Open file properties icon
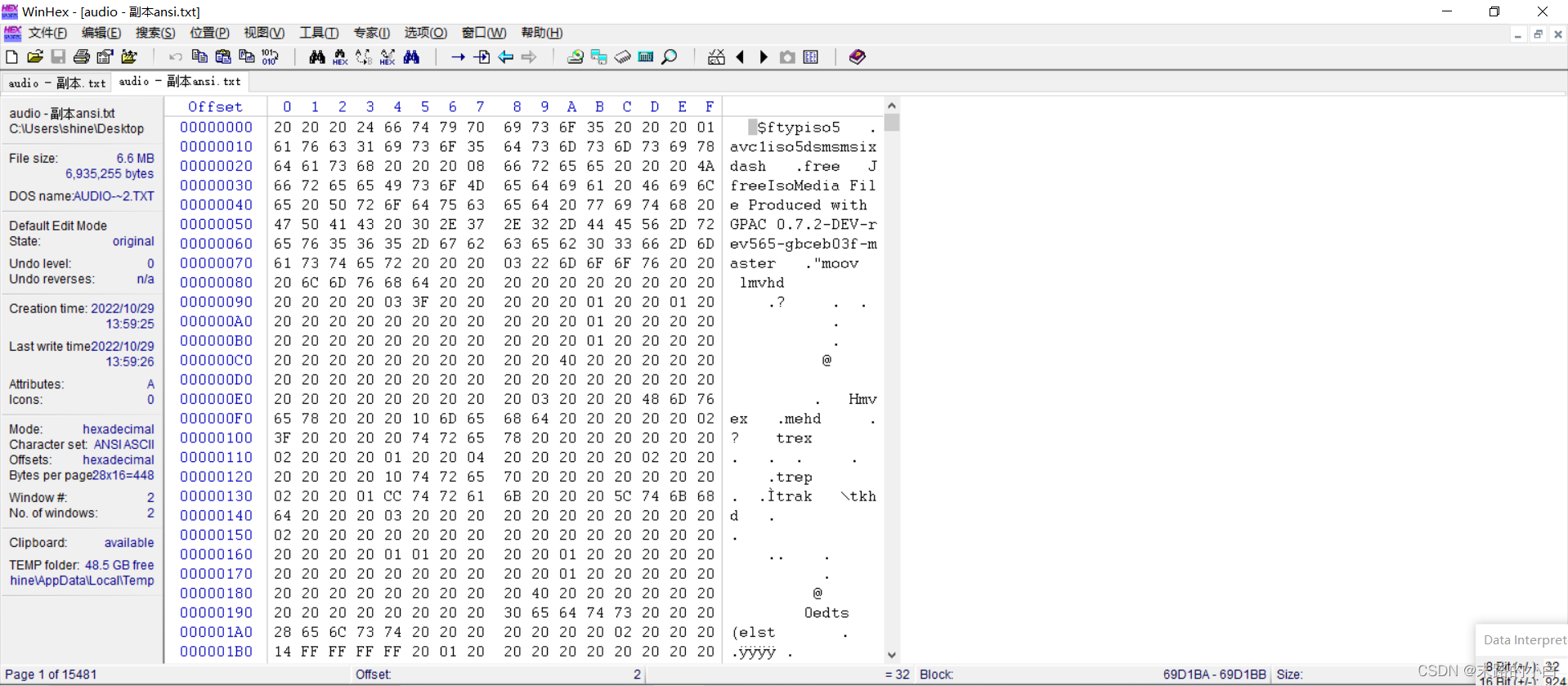 [105, 57]
